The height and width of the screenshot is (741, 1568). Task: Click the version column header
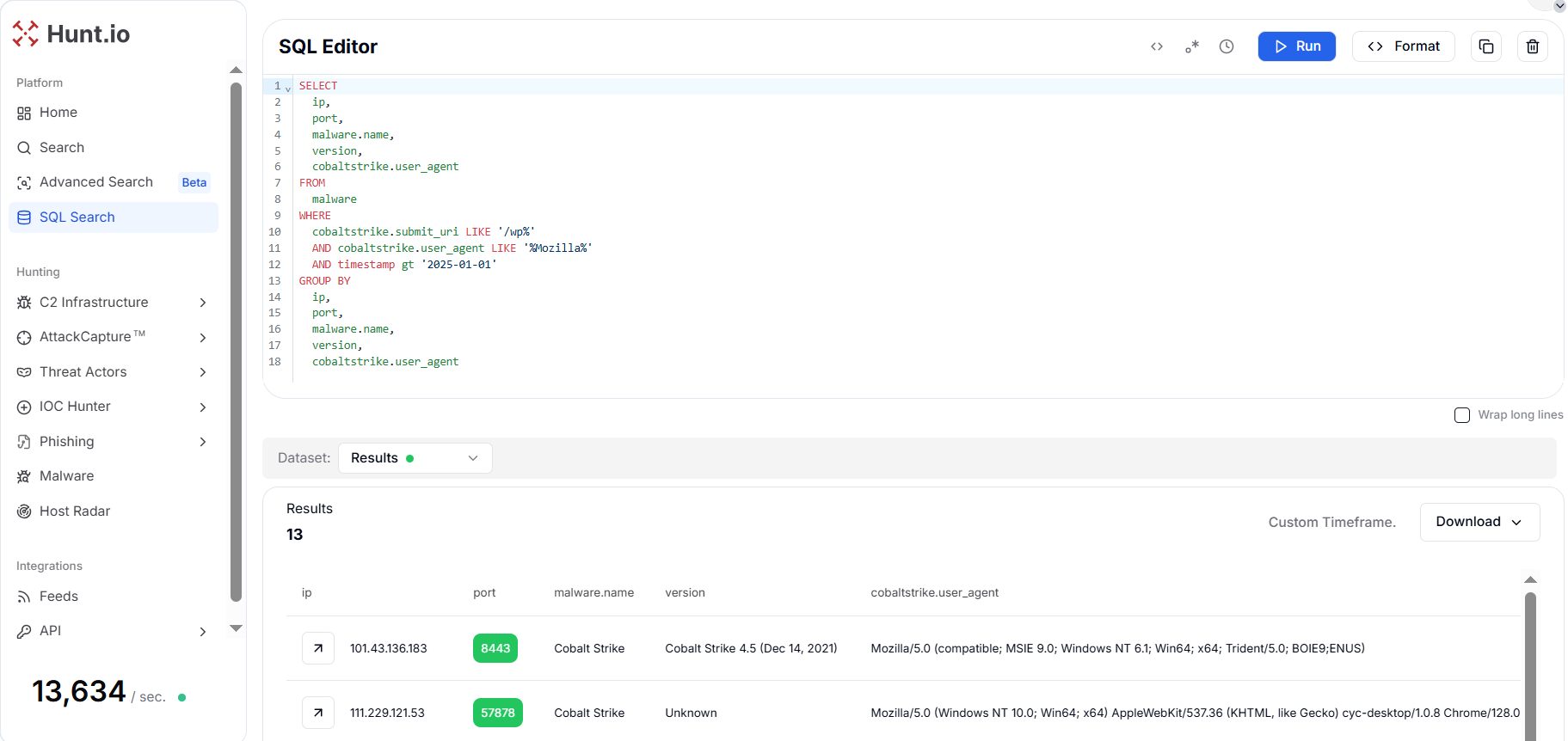(x=686, y=592)
